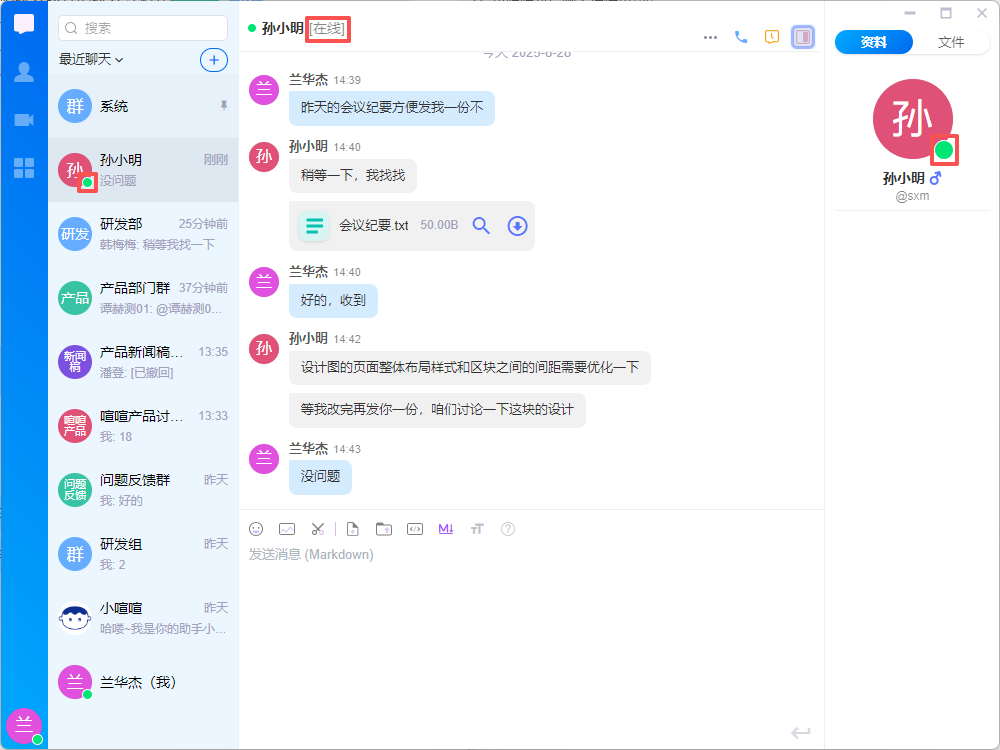1000x750 pixels.
Task: Download the 会议纪要.txt file
Action: click(x=517, y=226)
